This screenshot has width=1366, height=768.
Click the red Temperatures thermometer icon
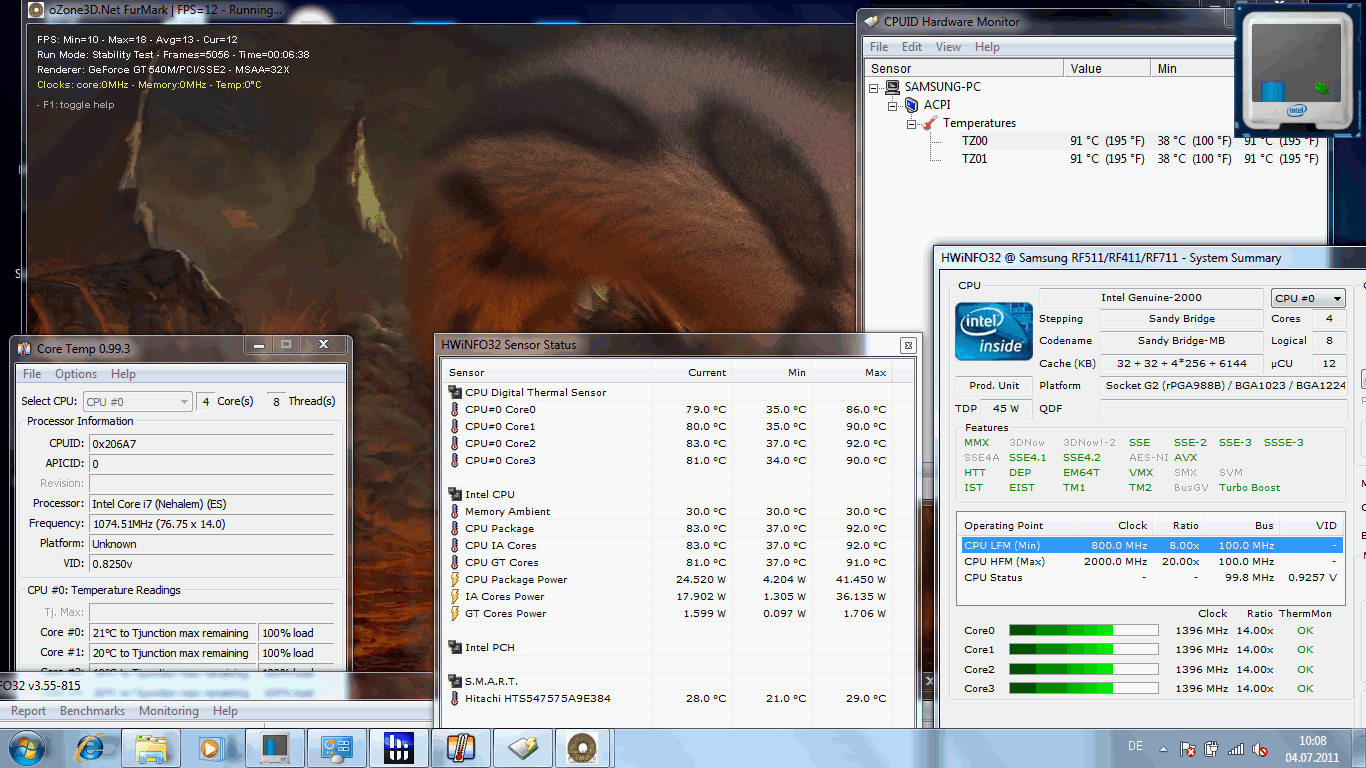930,123
